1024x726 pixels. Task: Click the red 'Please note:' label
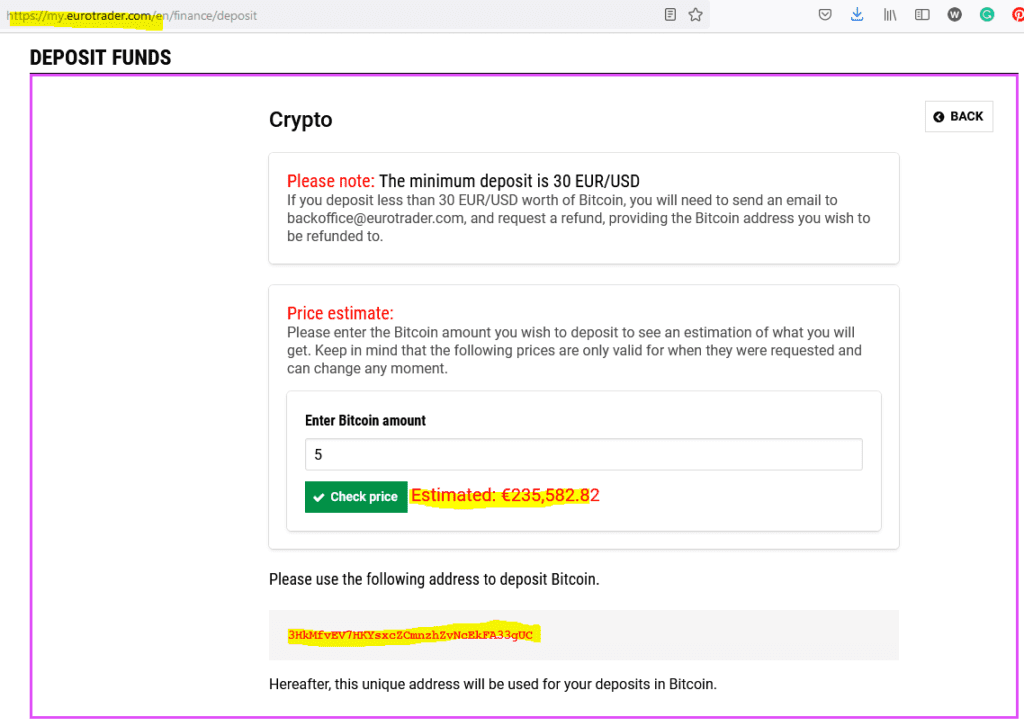point(330,181)
